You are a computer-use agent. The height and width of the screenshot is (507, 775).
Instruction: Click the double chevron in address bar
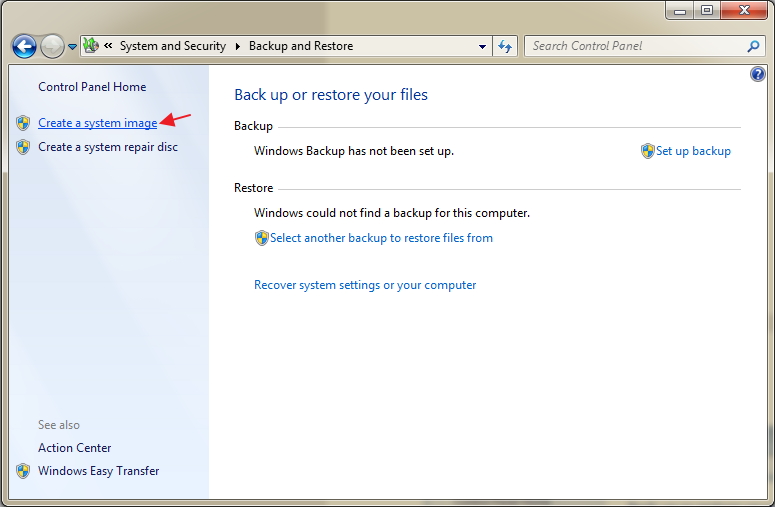tap(108, 45)
